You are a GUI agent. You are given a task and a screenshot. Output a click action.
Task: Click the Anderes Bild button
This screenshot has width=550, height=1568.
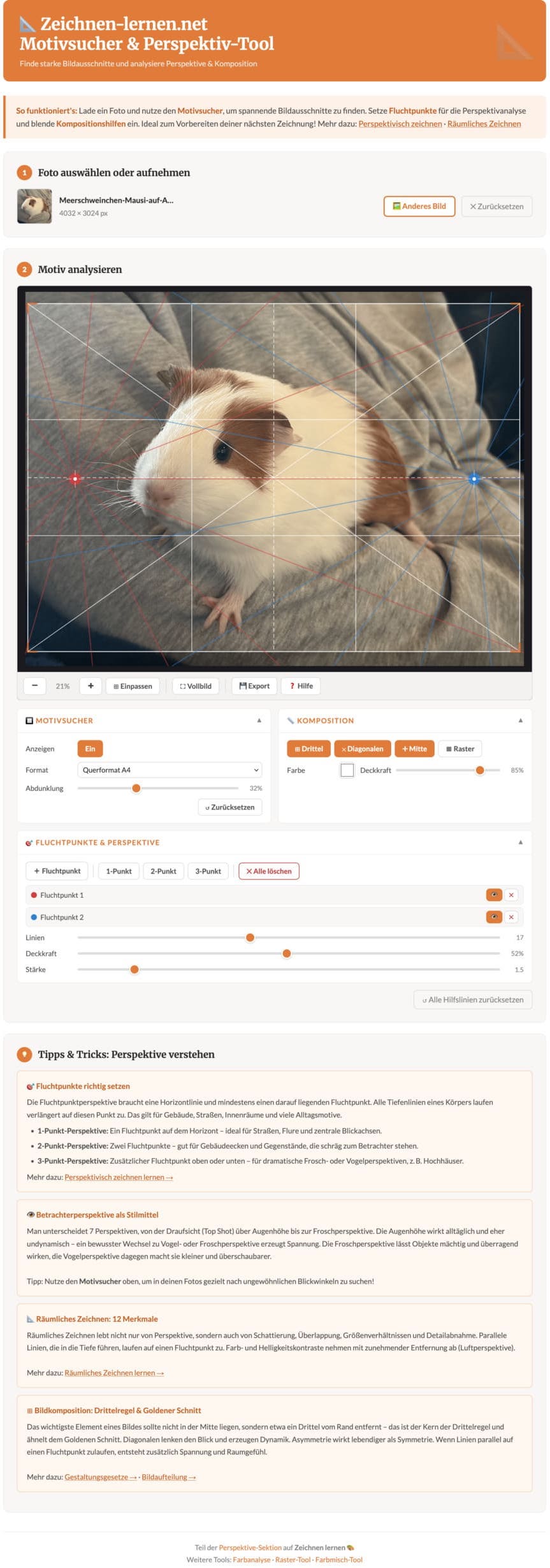(419, 207)
